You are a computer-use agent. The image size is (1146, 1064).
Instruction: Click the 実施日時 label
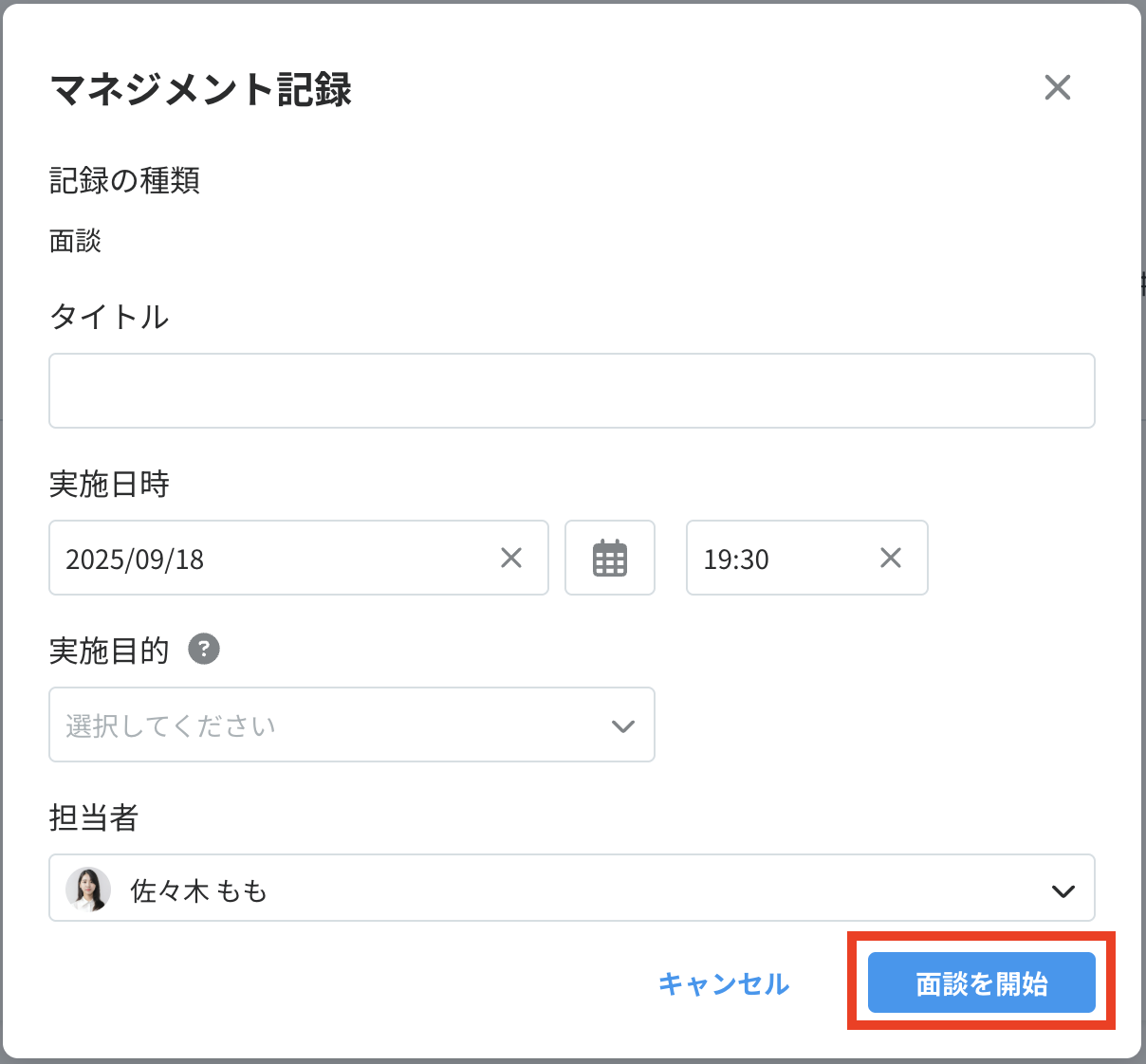109,485
